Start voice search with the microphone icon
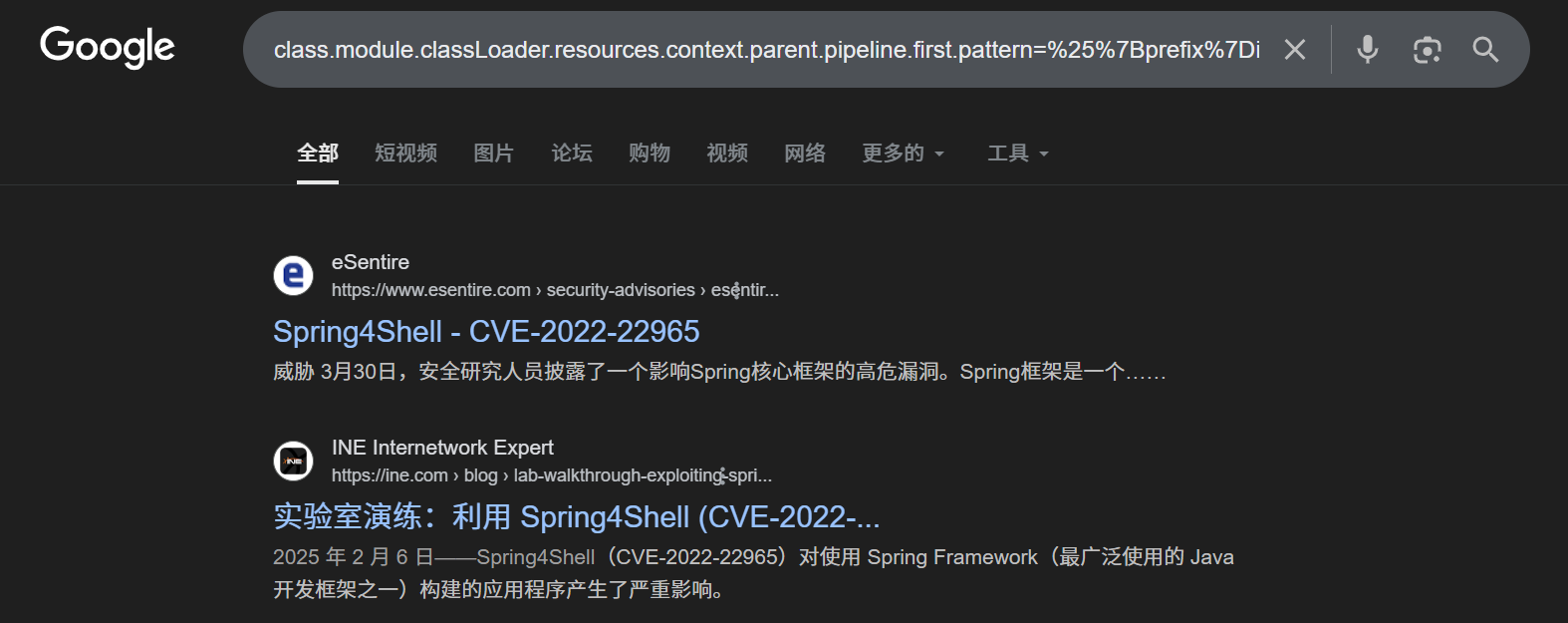This screenshot has width=1568, height=623. (1368, 50)
